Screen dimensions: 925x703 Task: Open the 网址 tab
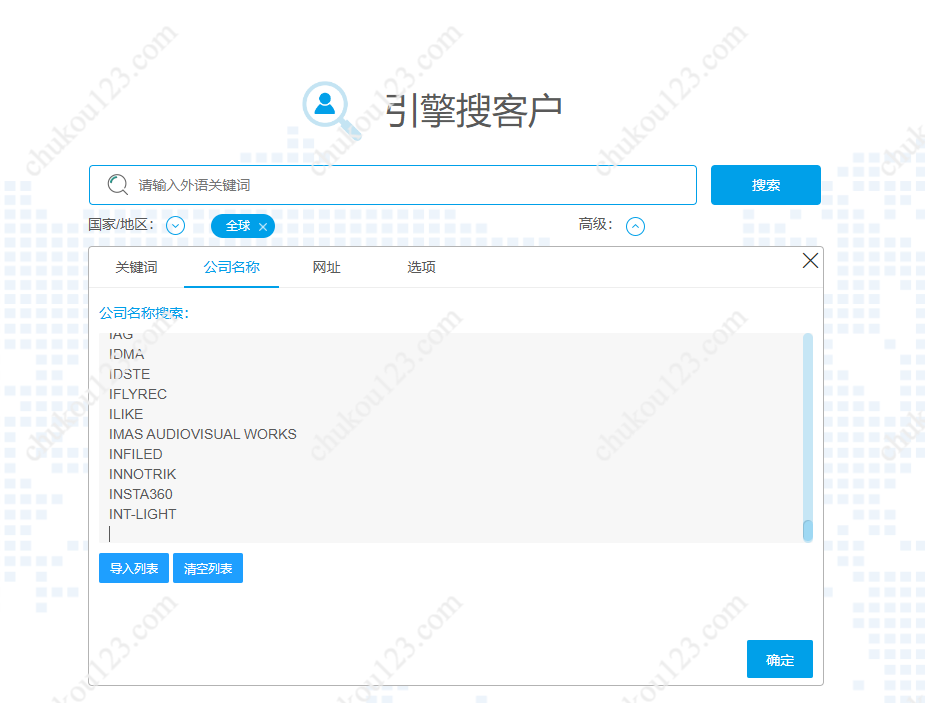326,267
